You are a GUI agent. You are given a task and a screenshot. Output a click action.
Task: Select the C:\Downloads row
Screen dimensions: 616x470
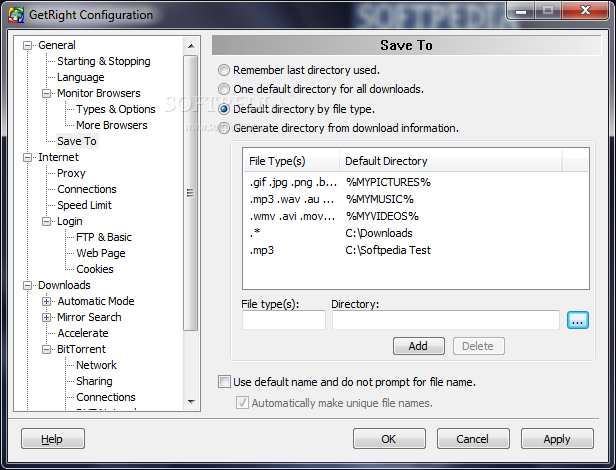click(x=416, y=233)
